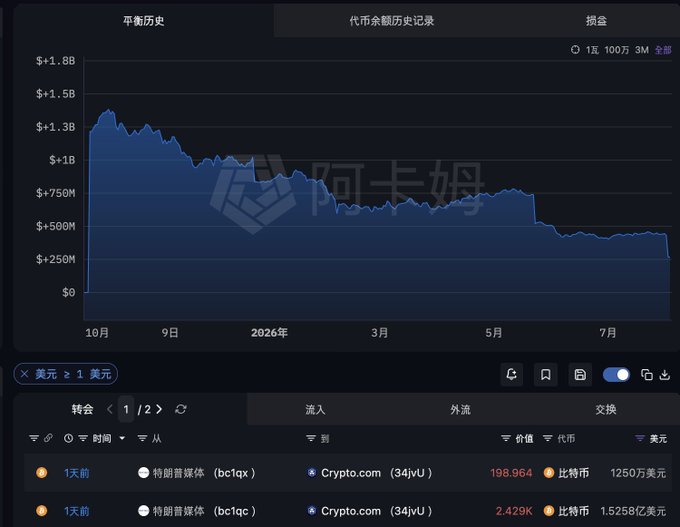This screenshot has height=527, width=680.
Task: Click the 198.964 value
Action: (x=511, y=473)
